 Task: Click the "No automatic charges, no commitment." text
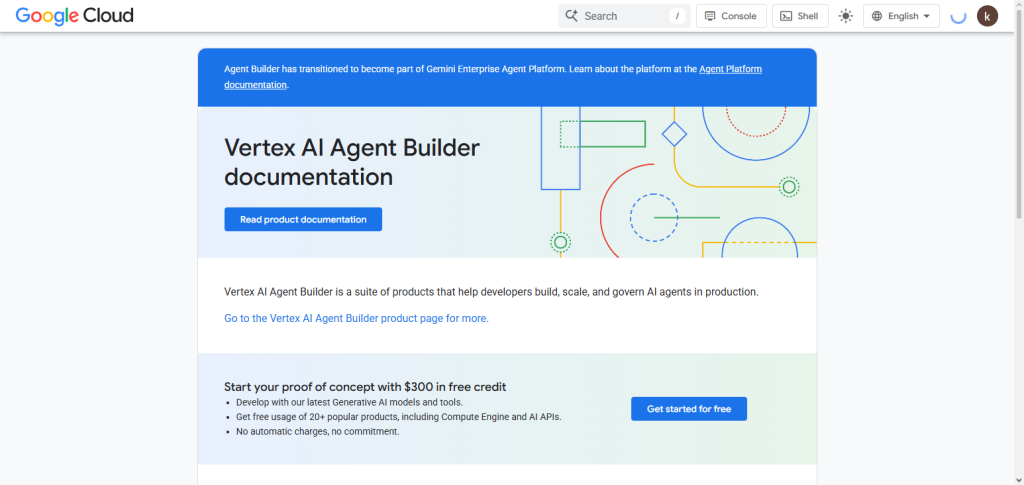(317, 431)
